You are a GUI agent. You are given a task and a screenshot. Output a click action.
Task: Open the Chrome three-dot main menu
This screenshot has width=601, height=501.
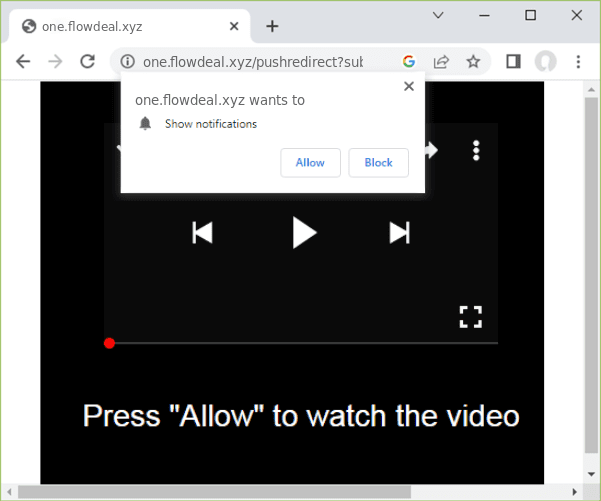tap(578, 62)
